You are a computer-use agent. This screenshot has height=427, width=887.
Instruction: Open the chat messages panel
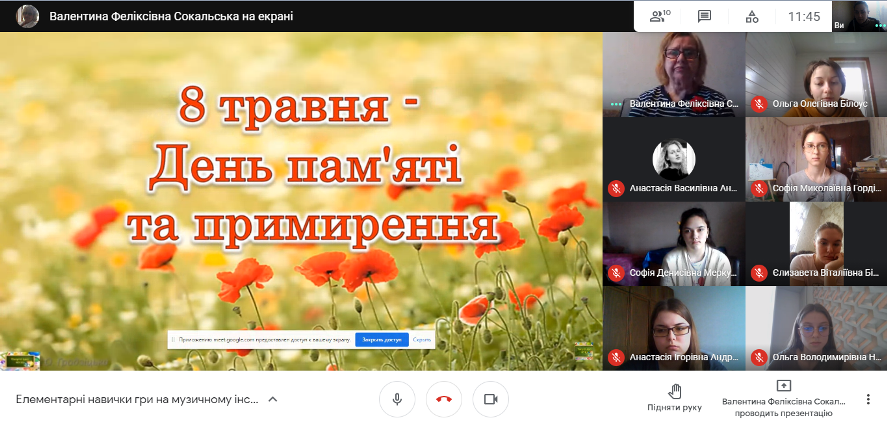point(704,16)
